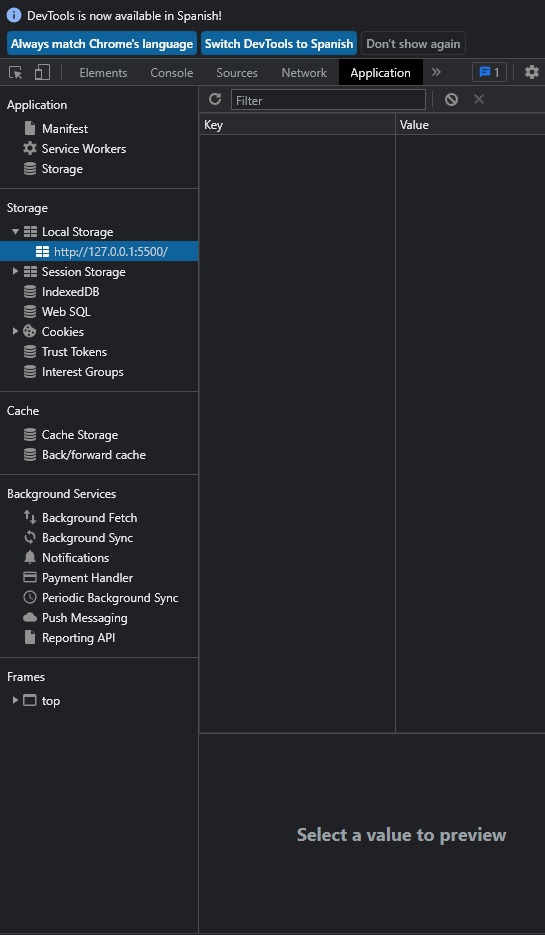Image resolution: width=545 pixels, height=935 pixels.
Task: Click Switch DevTools to Spanish button
Action: tap(279, 44)
